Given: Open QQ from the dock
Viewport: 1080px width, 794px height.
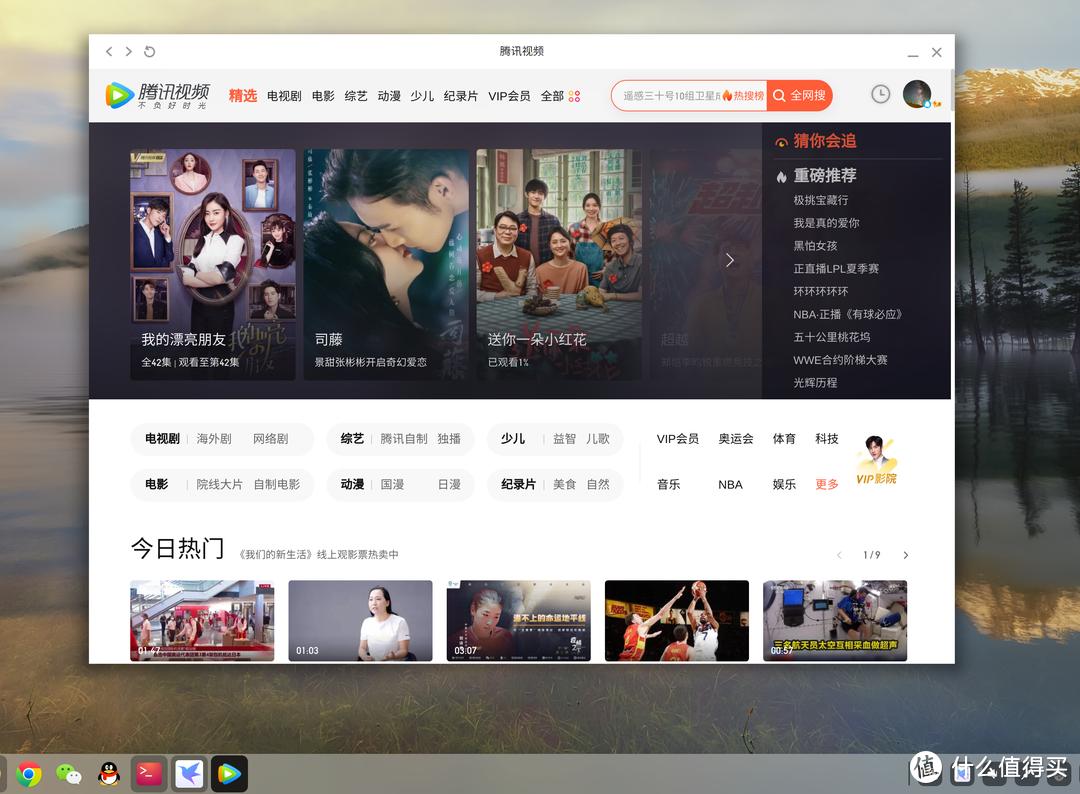Looking at the screenshot, I should tap(108, 773).
